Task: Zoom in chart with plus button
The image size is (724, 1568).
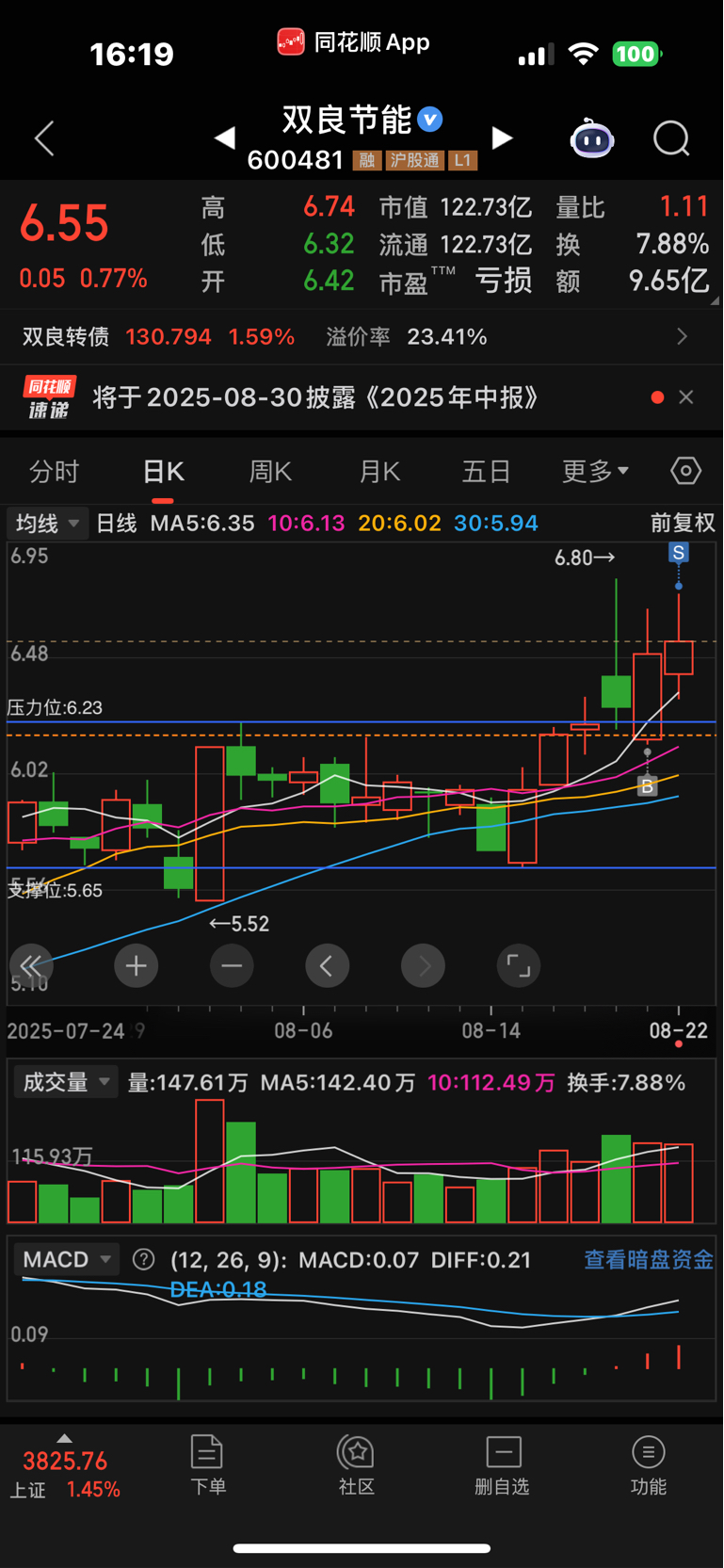Action: [x=136, y=965]
